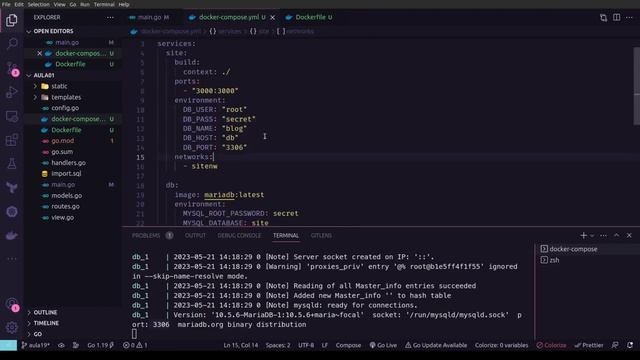Open the Explorer view in activity bar
Screen dimensions: 640x360
click(x=11, y=20)
